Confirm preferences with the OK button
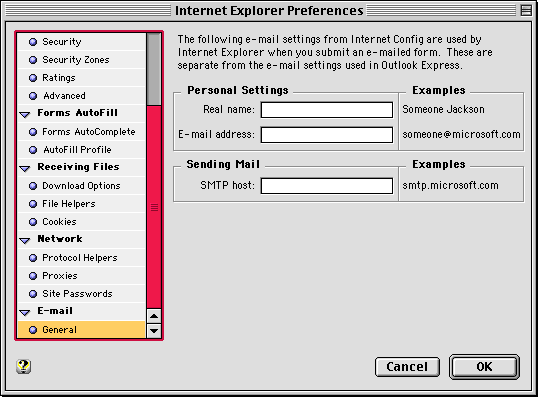This screenshot has height=397, width=538. [484, 367]
